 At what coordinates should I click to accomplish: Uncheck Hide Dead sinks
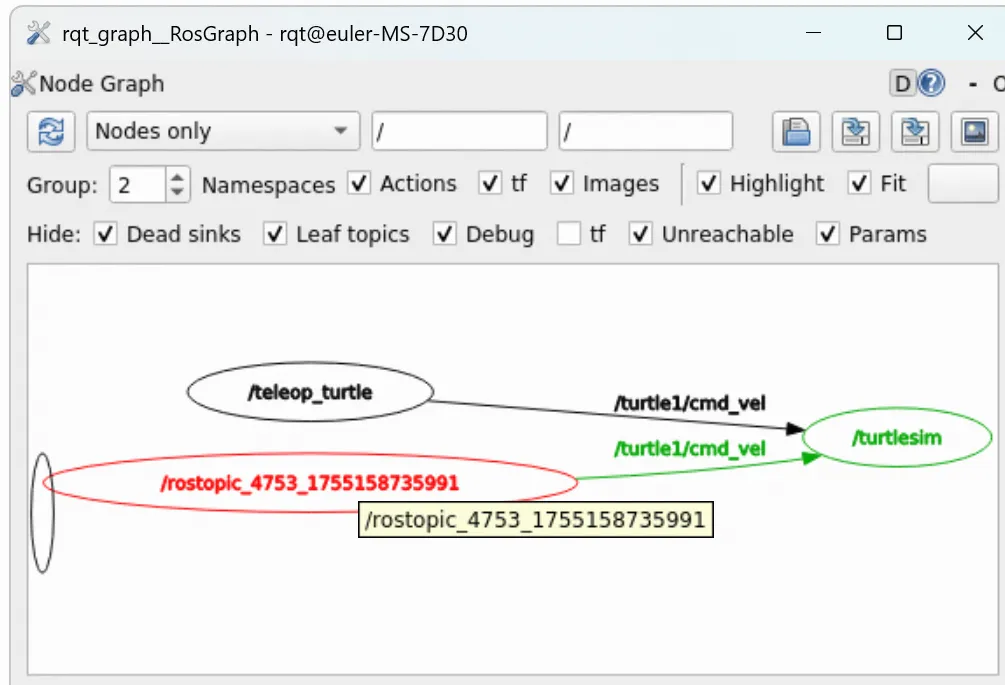pyautogui.click(x=105, y=234)
